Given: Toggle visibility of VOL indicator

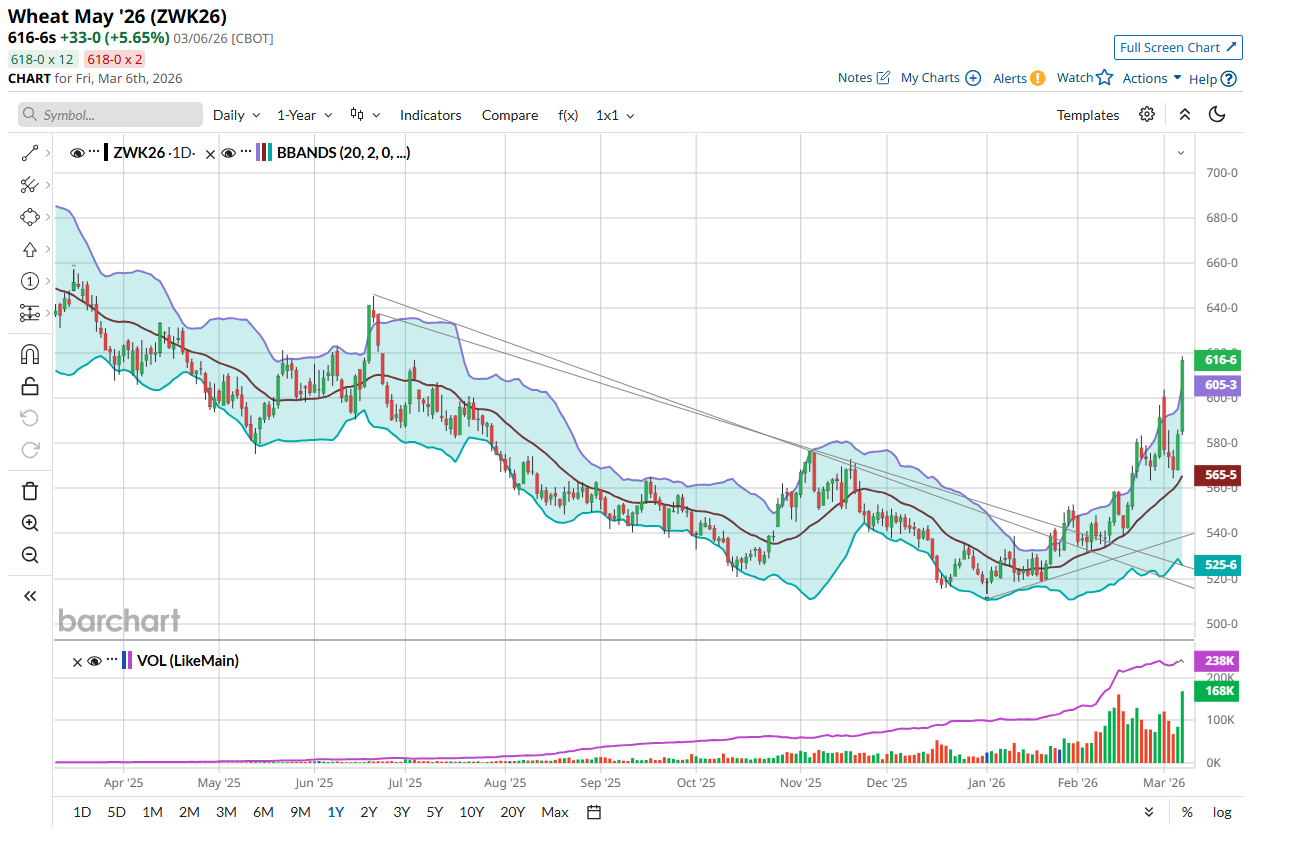Looking at the screenshot, I should pyautogui.click(x=94, y=661).
